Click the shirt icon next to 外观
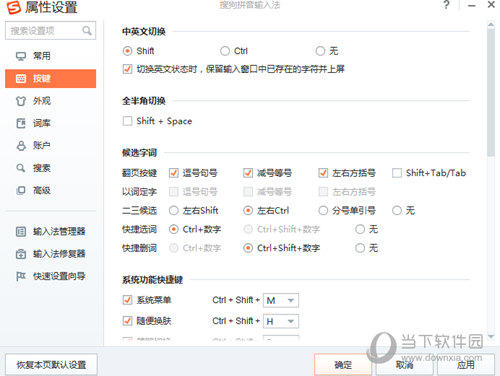Viewport: 500px width, 376px height. pyautogui.click(x=21, y=101)
